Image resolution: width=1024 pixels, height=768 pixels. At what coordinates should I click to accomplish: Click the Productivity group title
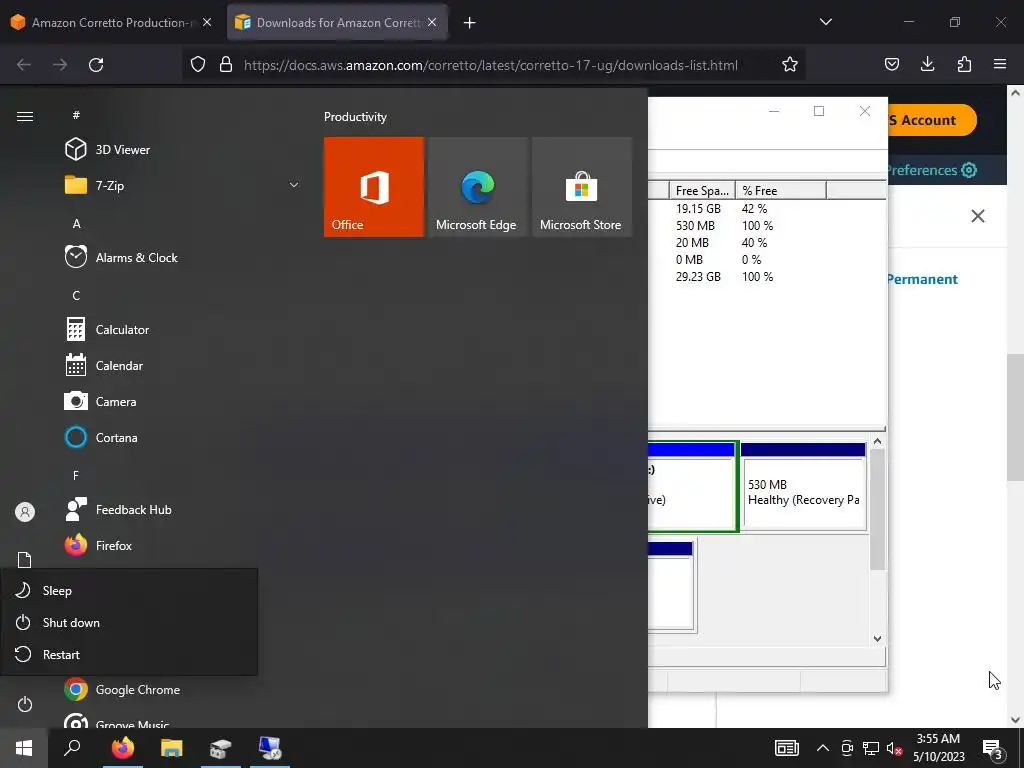tap(355, 117)
